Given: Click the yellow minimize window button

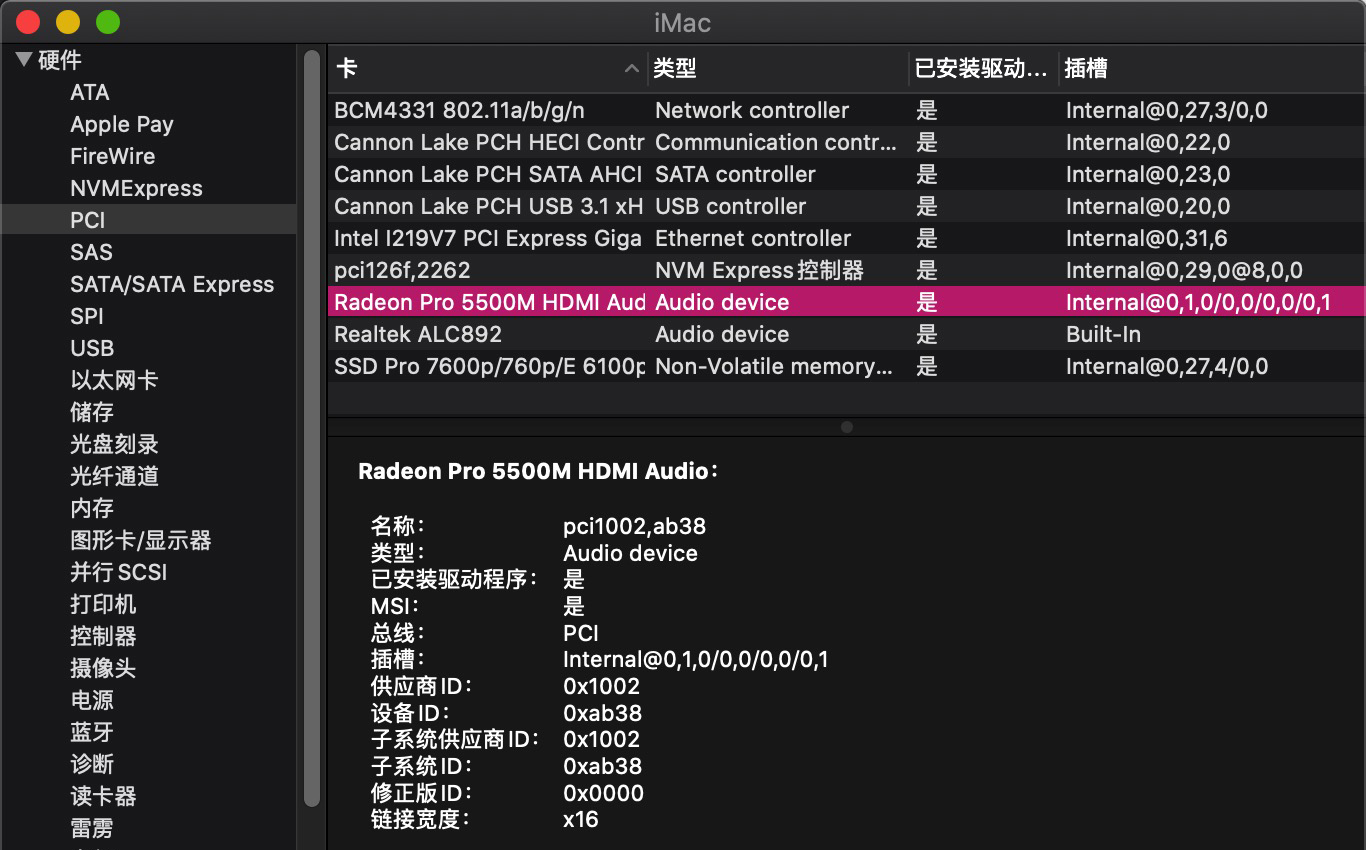Looking at the screenshot, I should (68, 21).
